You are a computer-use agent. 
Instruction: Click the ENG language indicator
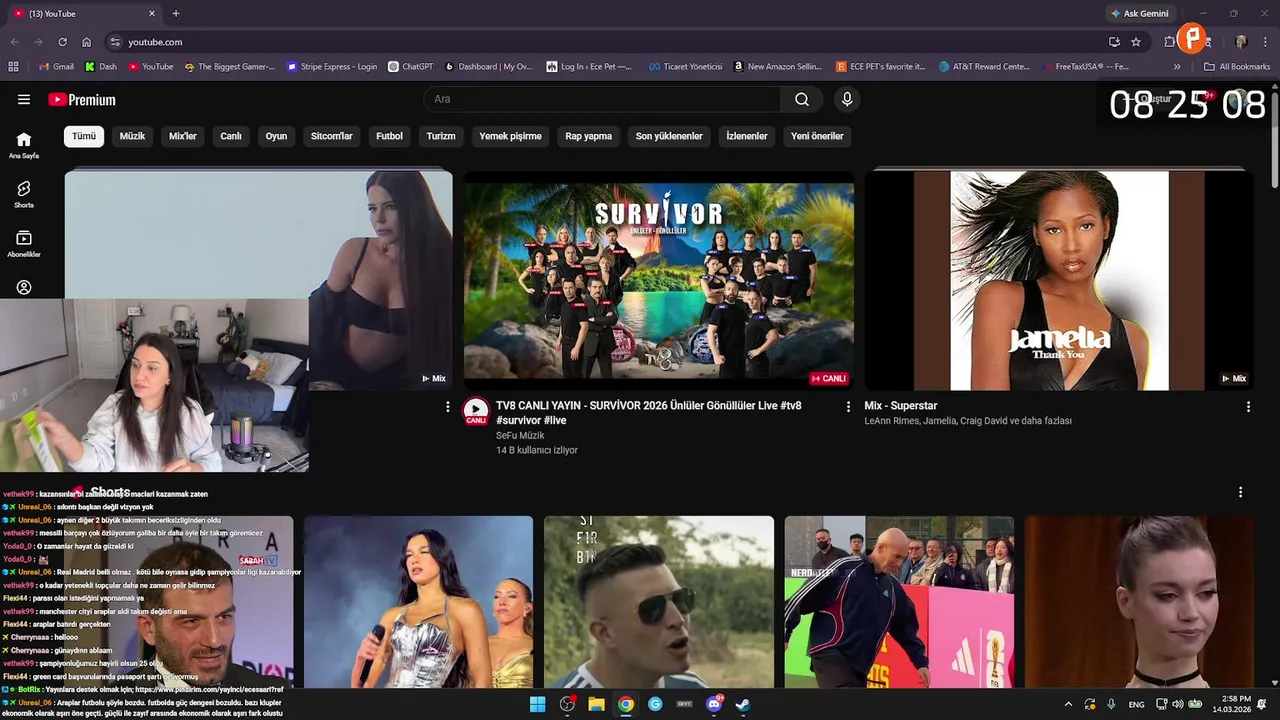point(1136,705)
